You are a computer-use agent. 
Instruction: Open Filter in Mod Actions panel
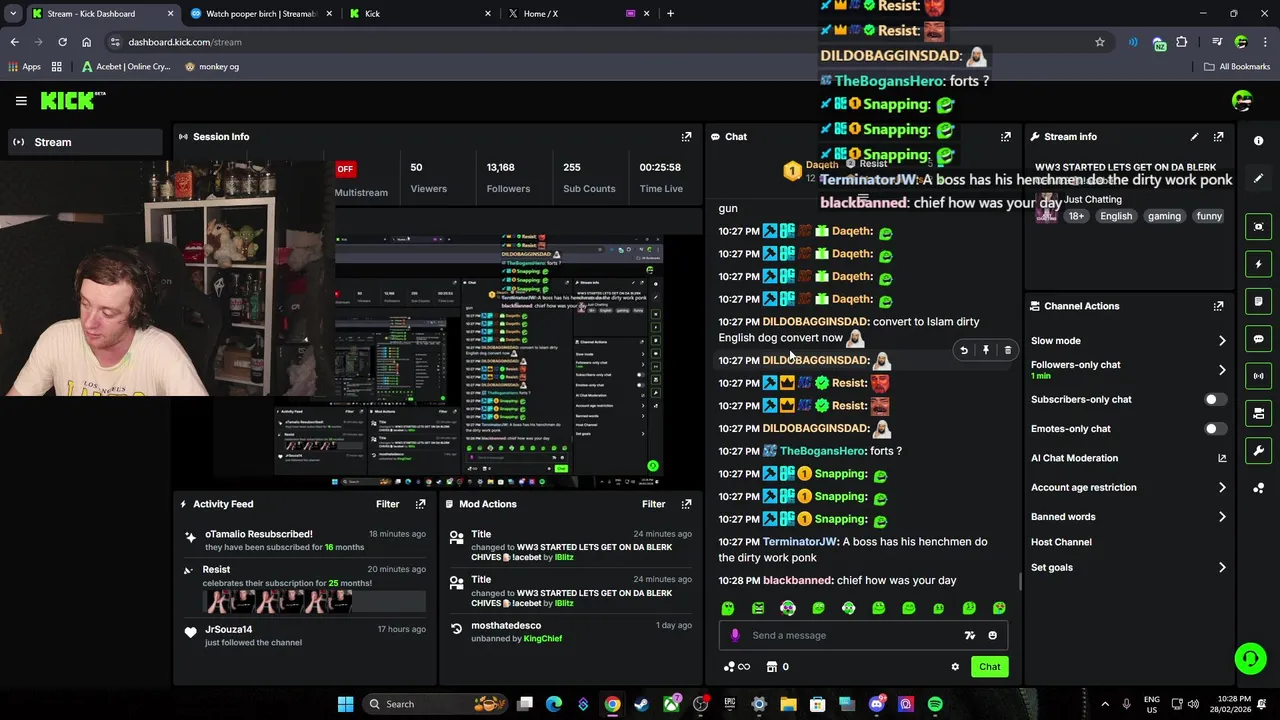[x=653, y=504]
